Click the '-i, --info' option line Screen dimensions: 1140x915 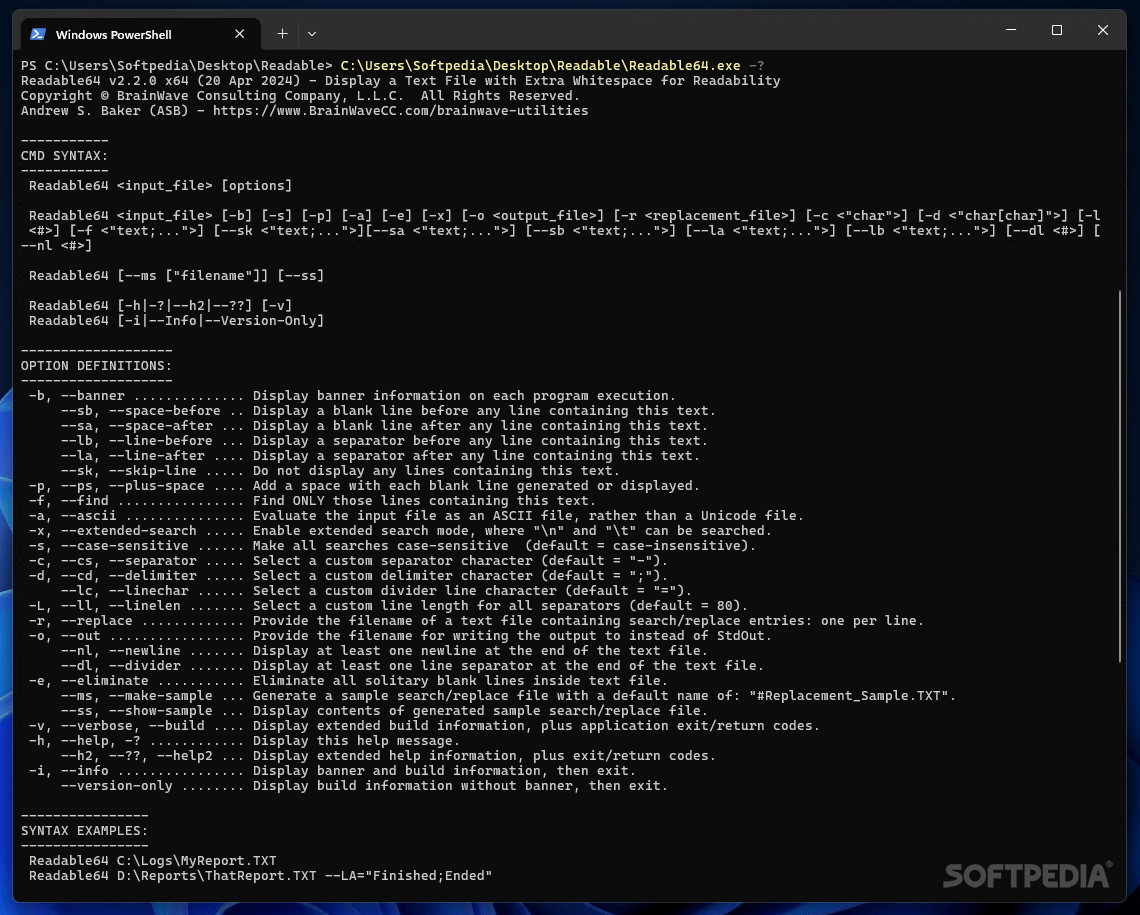point(332,770)
